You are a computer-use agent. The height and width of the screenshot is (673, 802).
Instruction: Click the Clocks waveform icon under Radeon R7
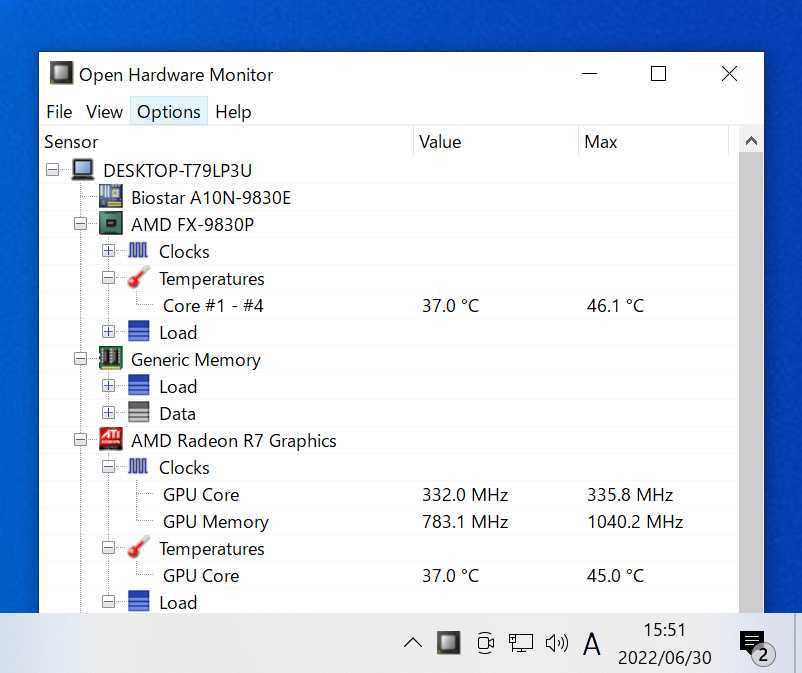(138, 466)
